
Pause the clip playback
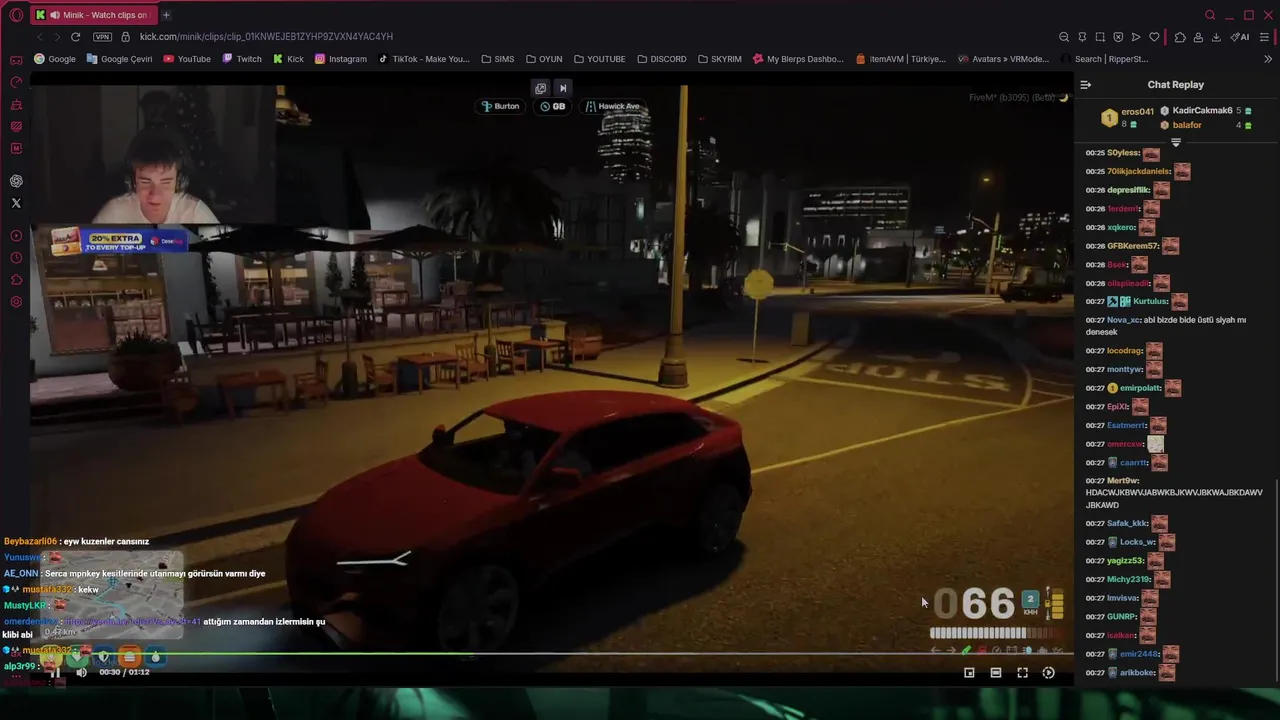[56, 673]
